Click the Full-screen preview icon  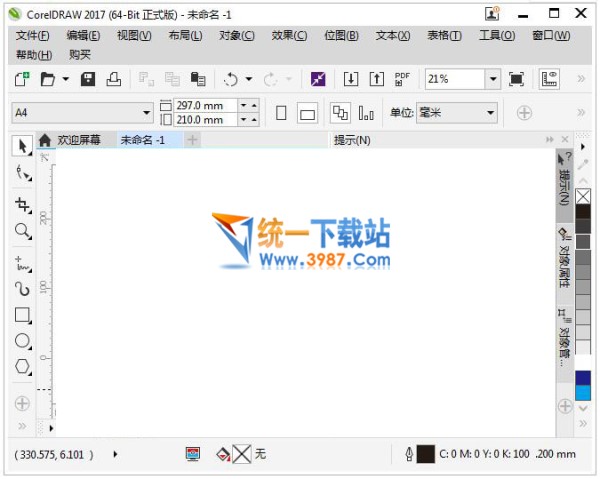[x=516, y=79]
